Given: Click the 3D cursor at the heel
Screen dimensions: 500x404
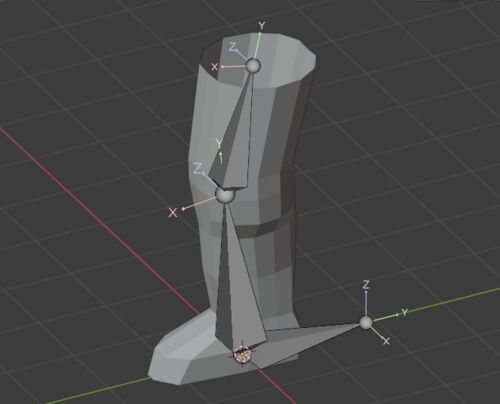Looking at the screenshot, I should 242,354.
